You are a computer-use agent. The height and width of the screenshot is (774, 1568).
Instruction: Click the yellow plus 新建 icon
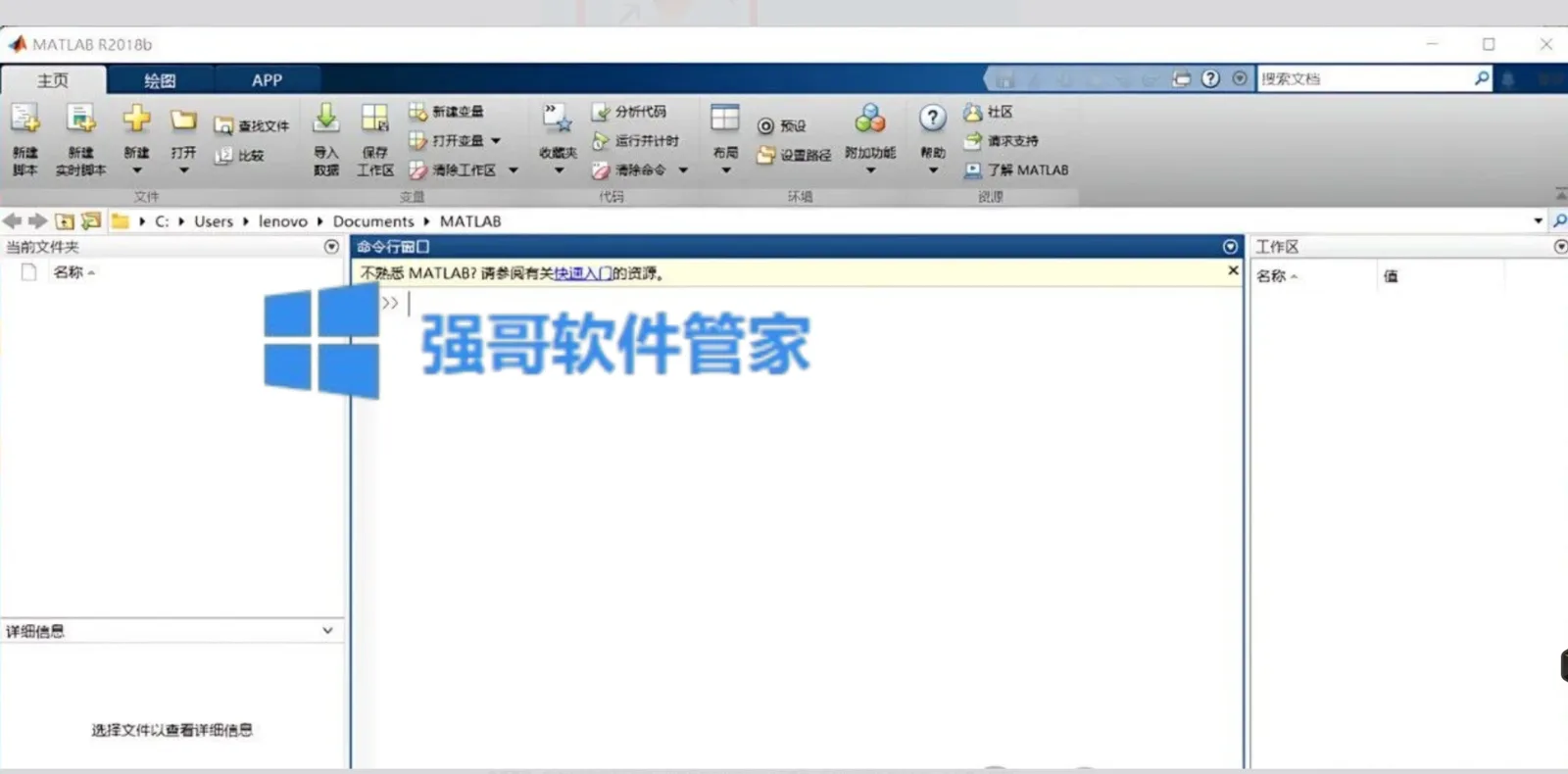pyautogui.click(x=136, y=120)
